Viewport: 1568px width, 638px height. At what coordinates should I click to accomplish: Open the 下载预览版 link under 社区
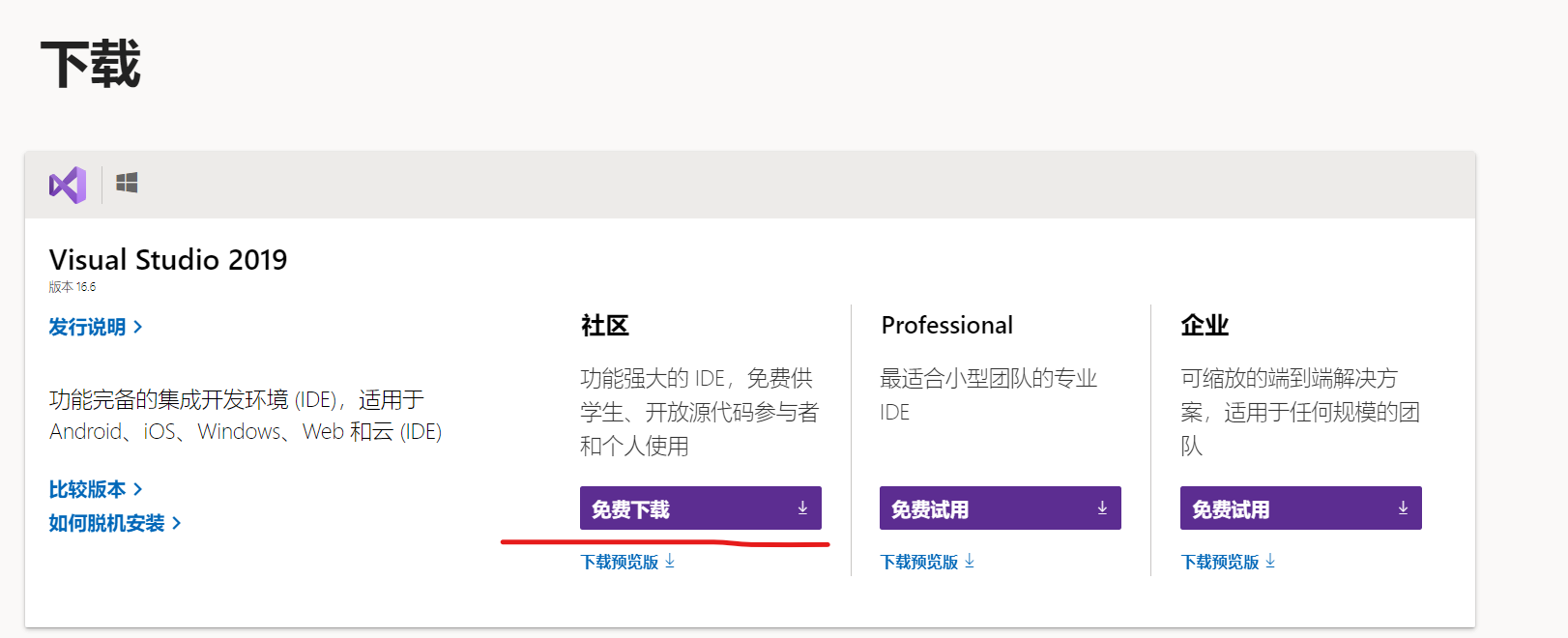pos(627,562)
